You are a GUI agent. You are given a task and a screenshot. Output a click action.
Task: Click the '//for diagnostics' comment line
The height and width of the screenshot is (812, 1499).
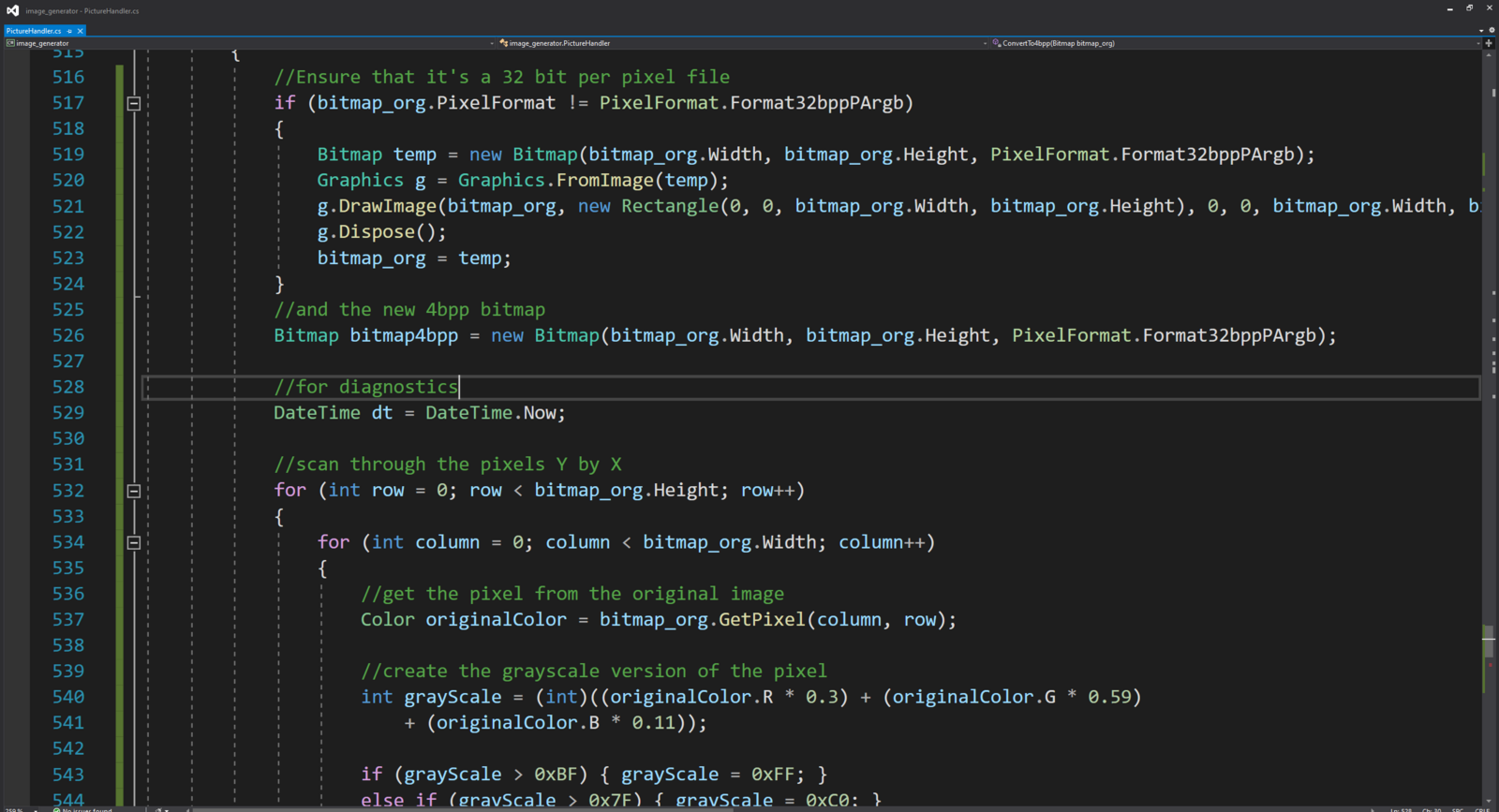[365, 387]
